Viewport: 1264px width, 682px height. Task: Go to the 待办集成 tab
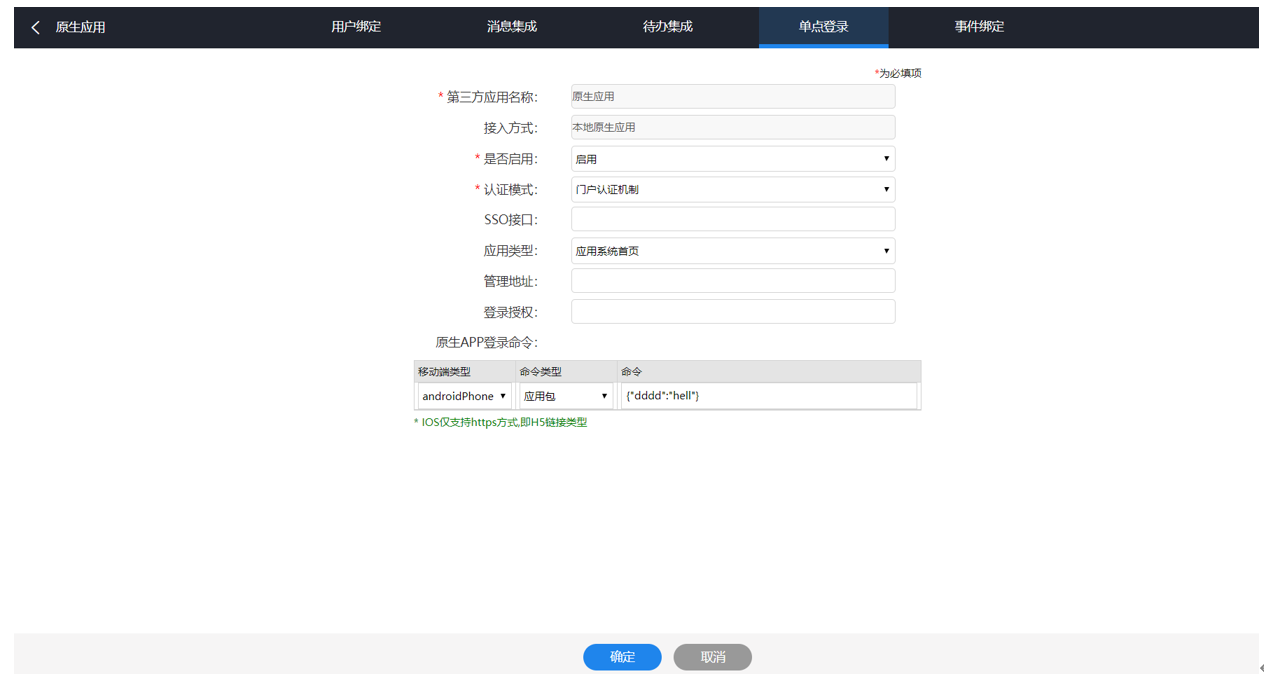(x=667, y=27)
